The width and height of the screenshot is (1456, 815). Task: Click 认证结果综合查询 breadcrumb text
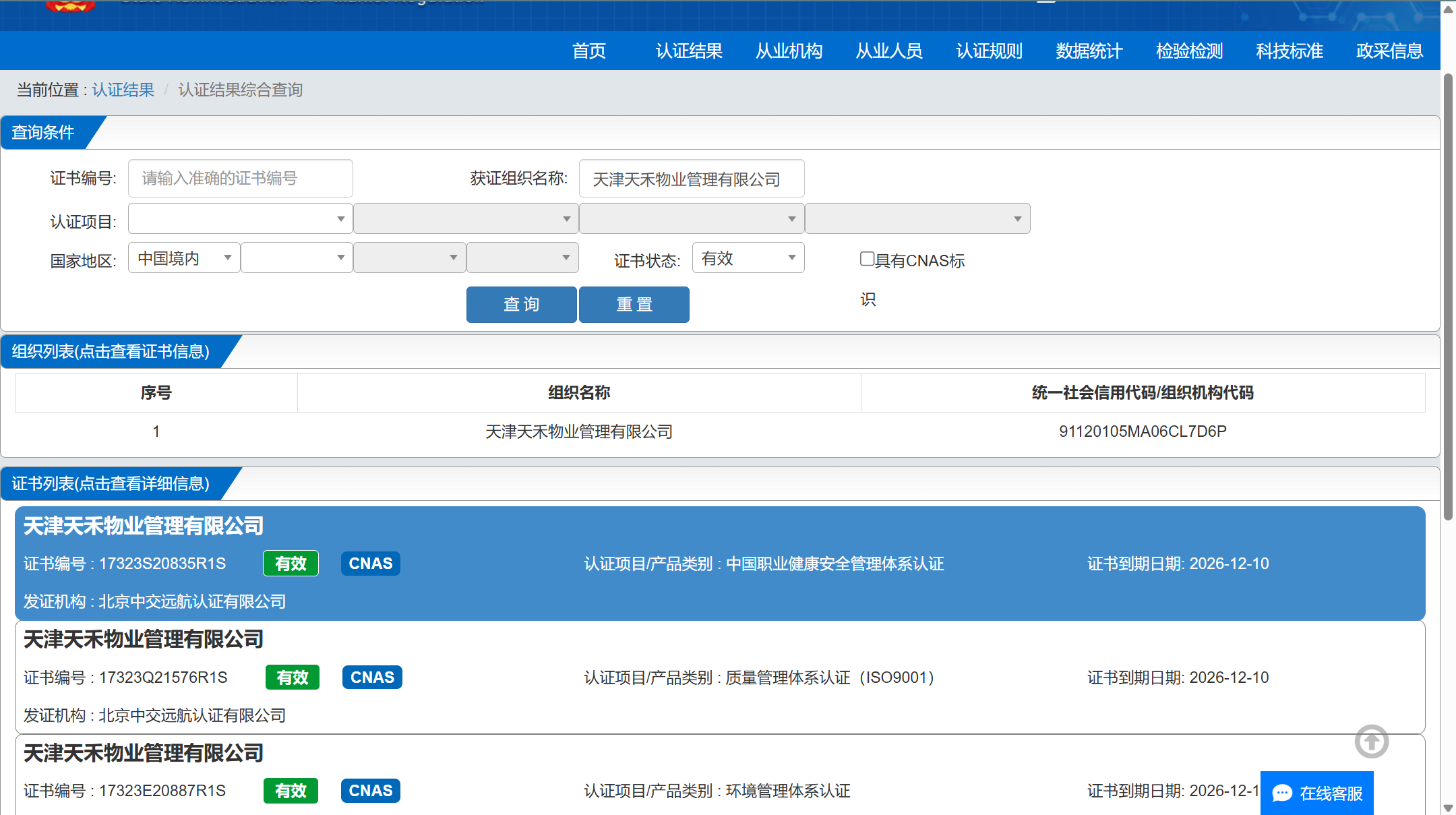pyautogui.click(x=240, y=90)
